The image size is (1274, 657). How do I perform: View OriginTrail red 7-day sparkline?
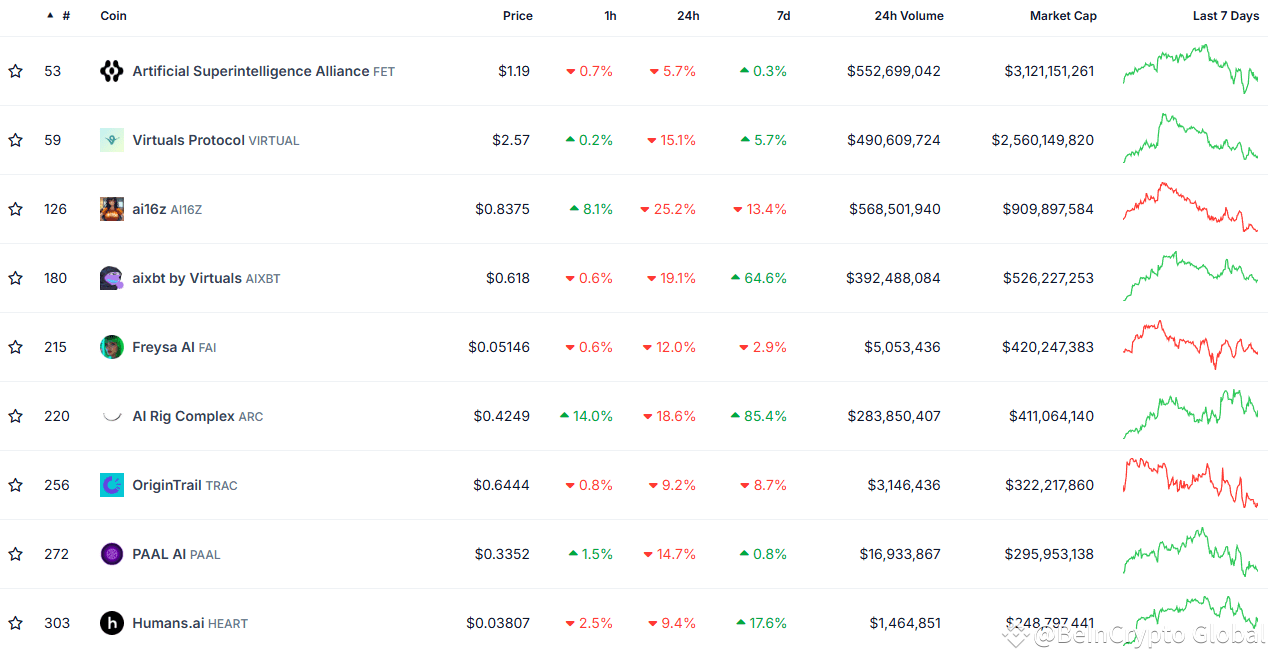[1190, 483]
